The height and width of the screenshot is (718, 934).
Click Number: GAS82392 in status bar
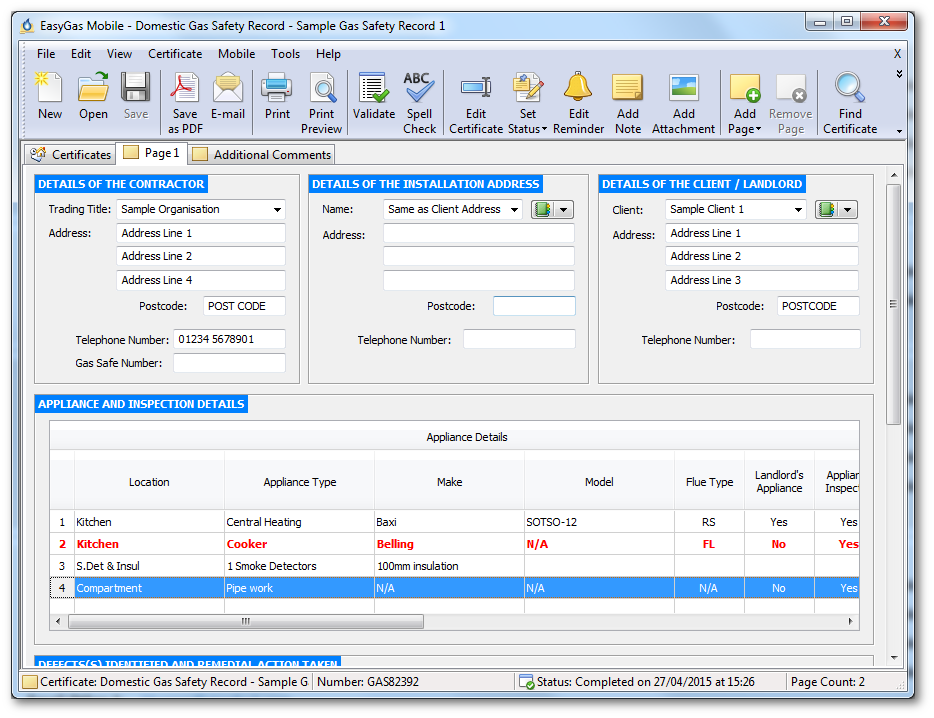368,682
